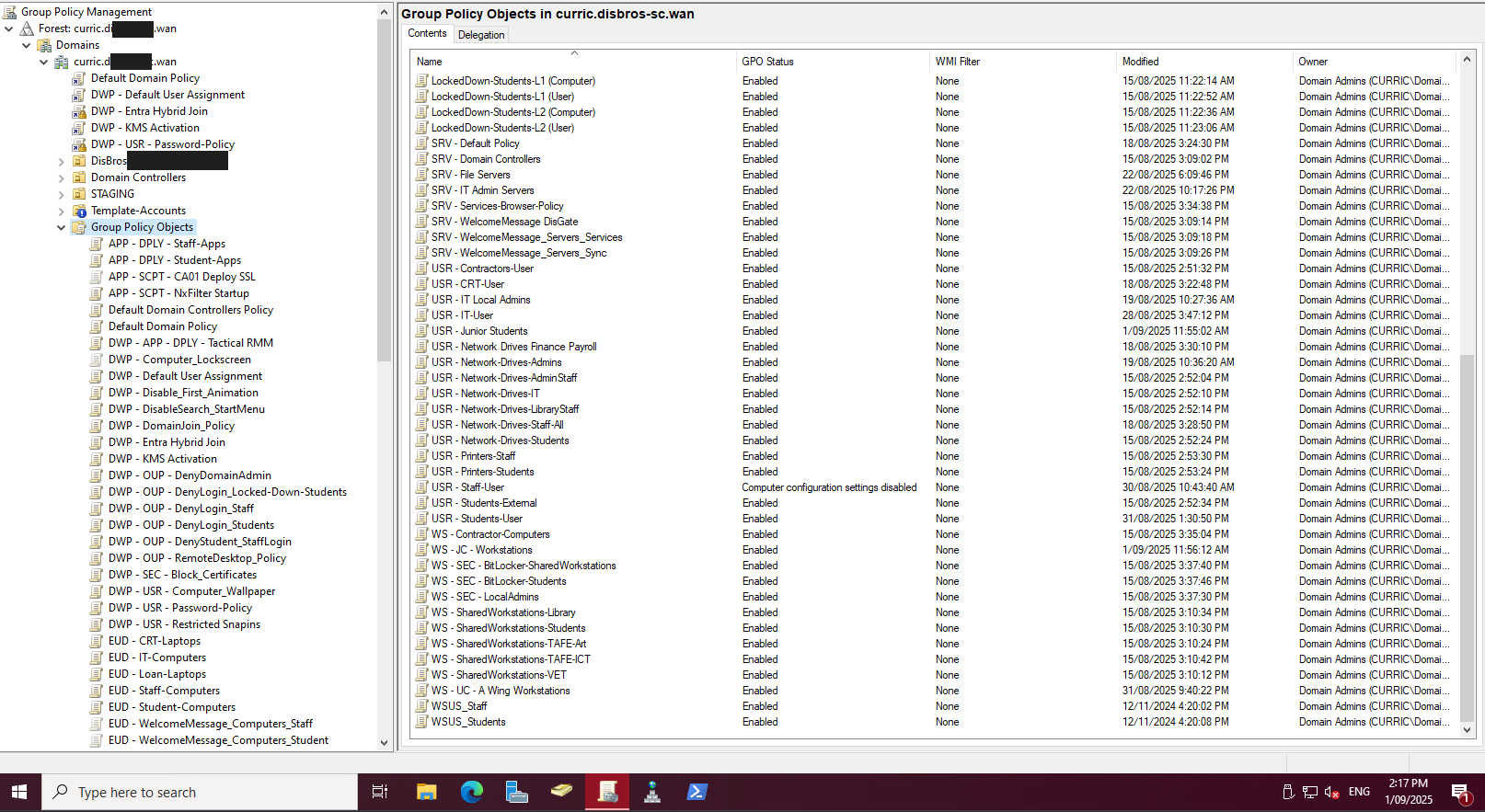Sort the list by GPO Status column
The width and height of the screenshot is (1485, 812).
click(767, 62)
